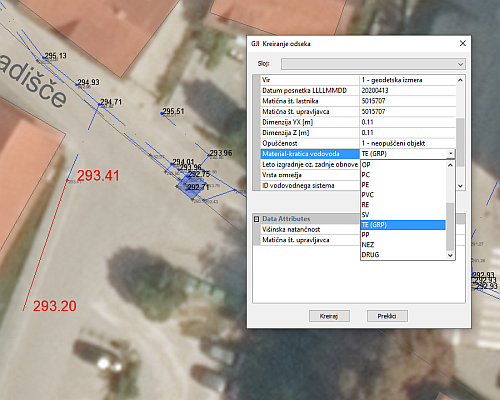Select SV in the material list

[x=403, y=215]
